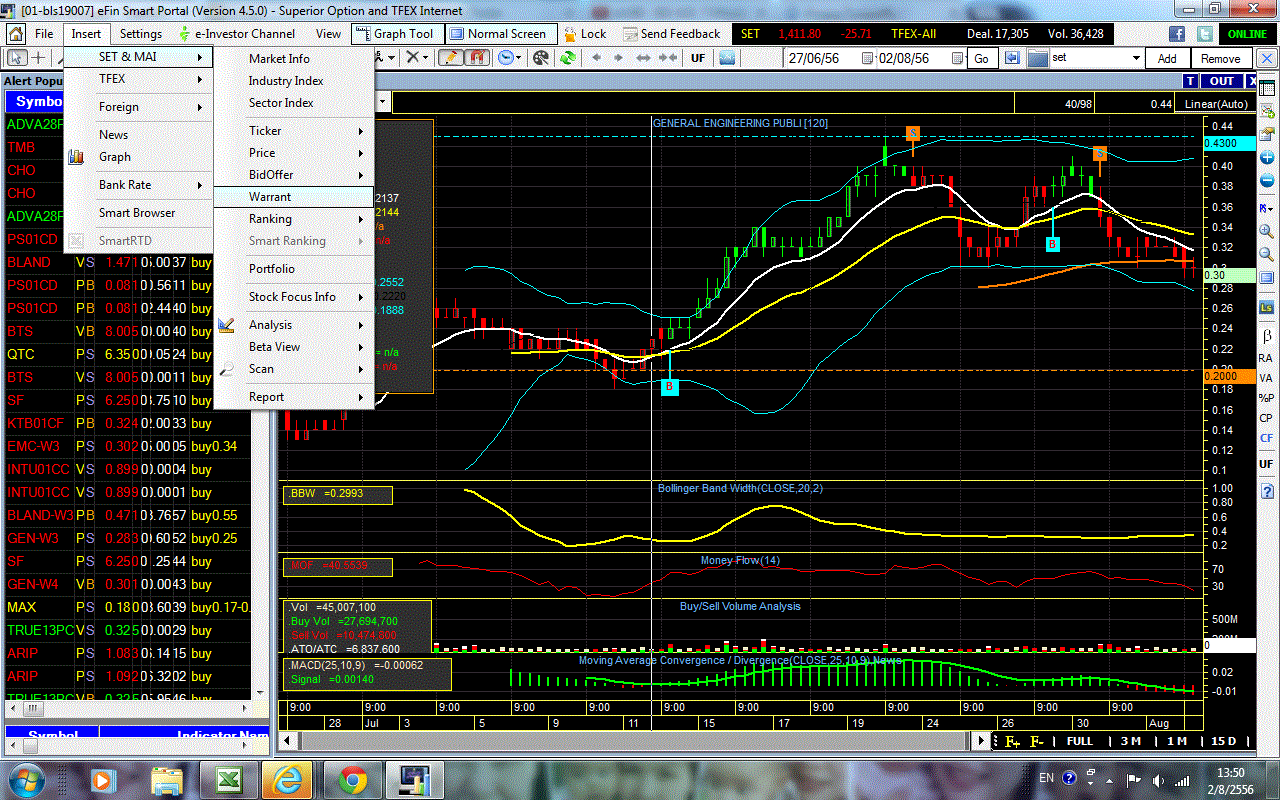This screenshot has width=1280, height=800.
Task: Open Internet Explorer from the taskbar
Action: tap(289, 779)
